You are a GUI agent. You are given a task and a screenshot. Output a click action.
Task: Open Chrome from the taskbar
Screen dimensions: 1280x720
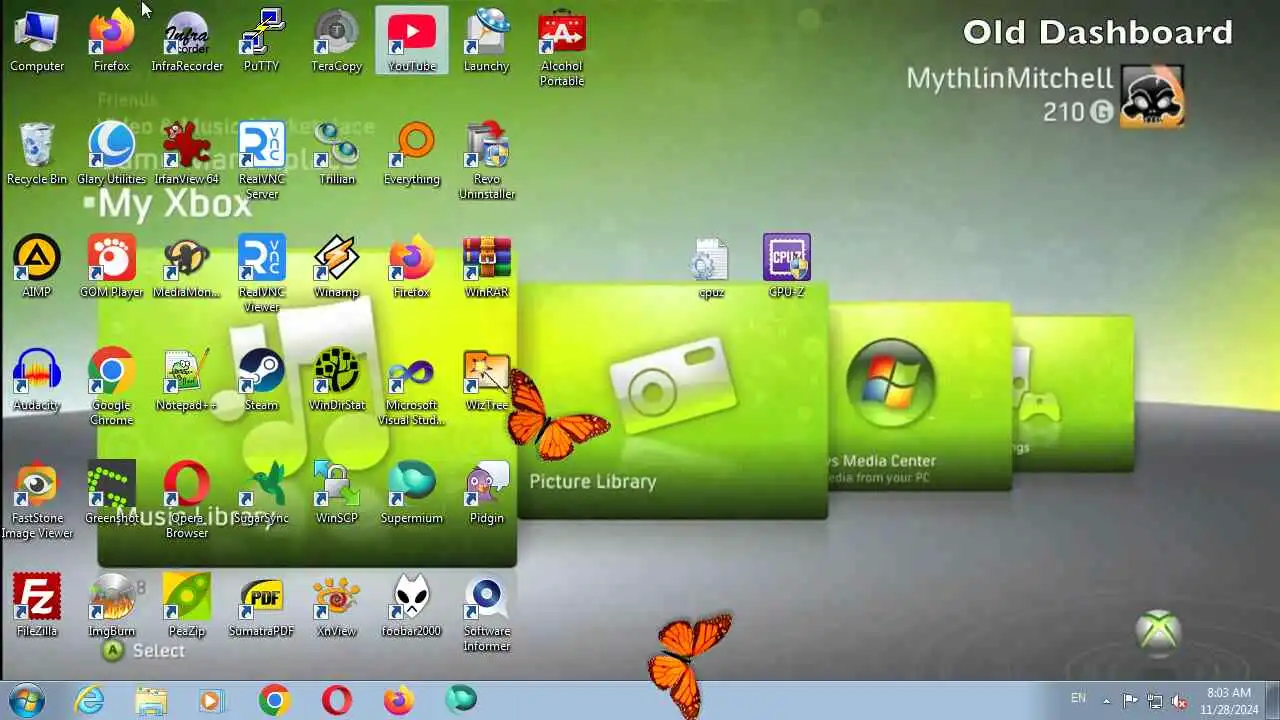(274, 700)
